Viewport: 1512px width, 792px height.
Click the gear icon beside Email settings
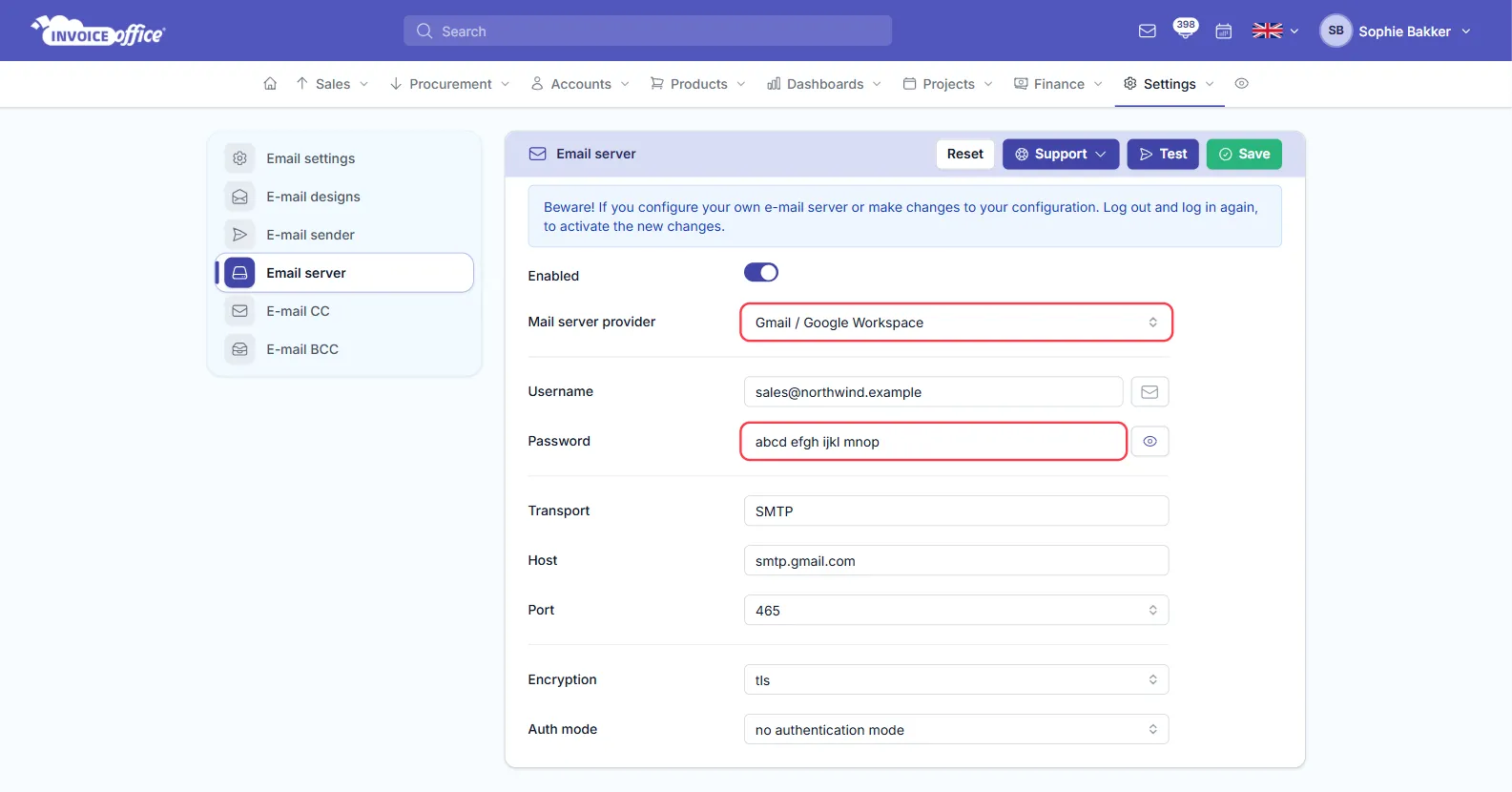click(239, 158)
